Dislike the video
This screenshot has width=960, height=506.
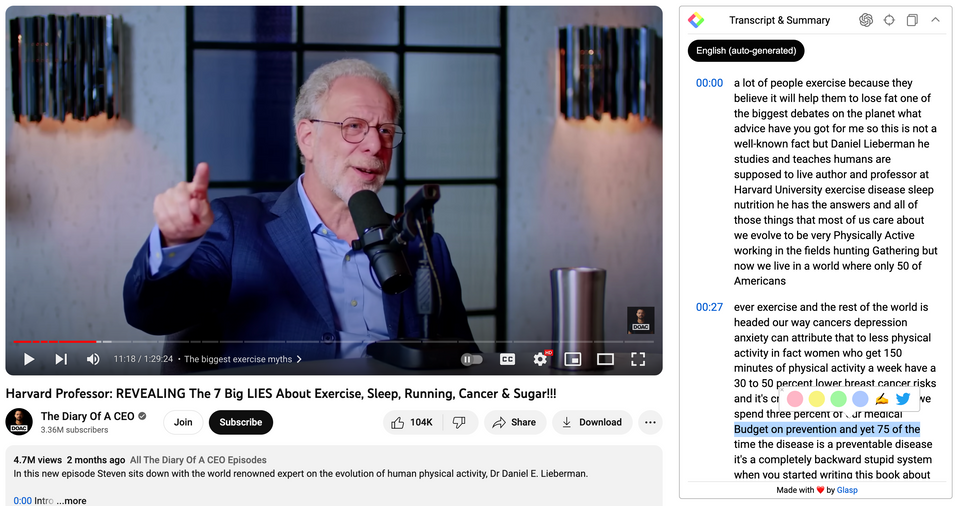[459, 423]
